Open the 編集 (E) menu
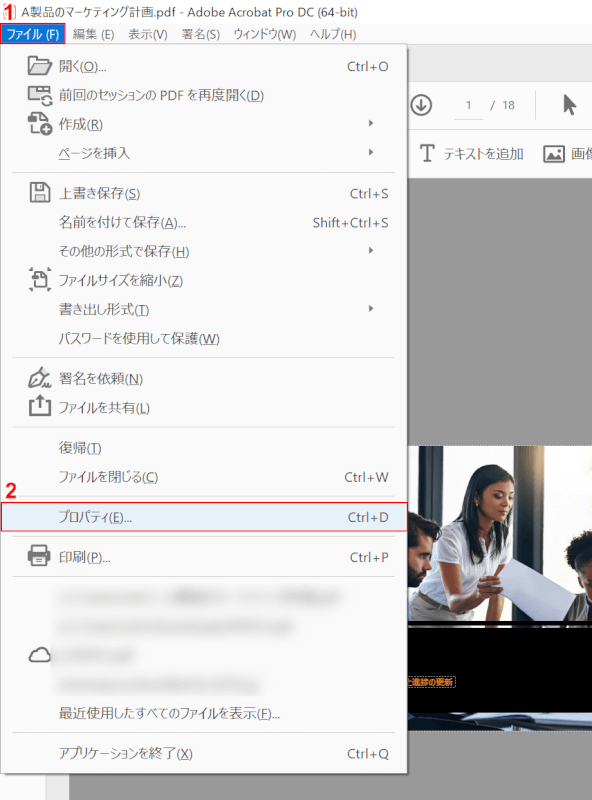Screen dimensions: 592x800 (93, 34)
